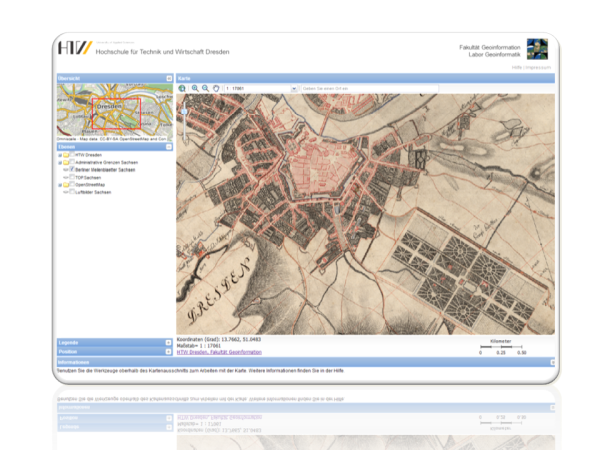This screenshot has height=450, width=600.
Task: Select the OpenStreetMap group label
Action: click(x=90, y=185)
